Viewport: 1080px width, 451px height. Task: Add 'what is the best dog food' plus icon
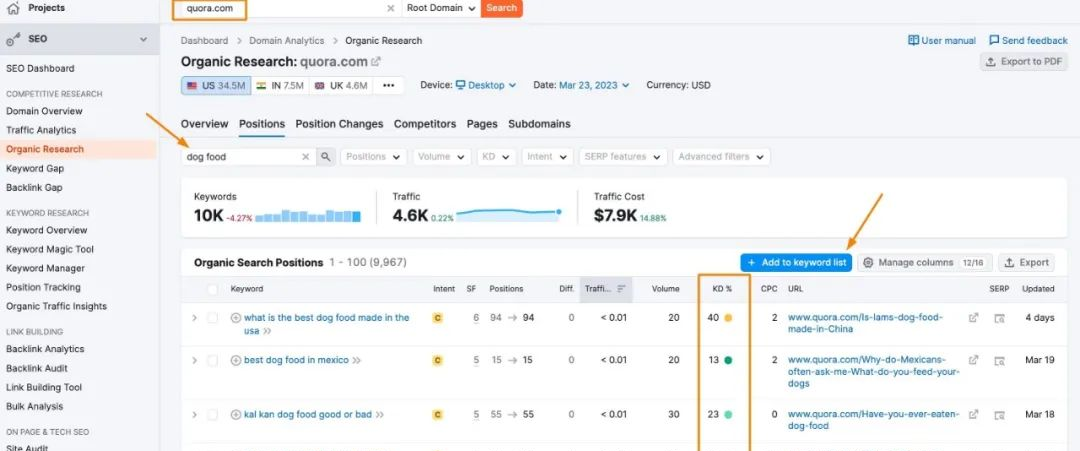point(236,318)
